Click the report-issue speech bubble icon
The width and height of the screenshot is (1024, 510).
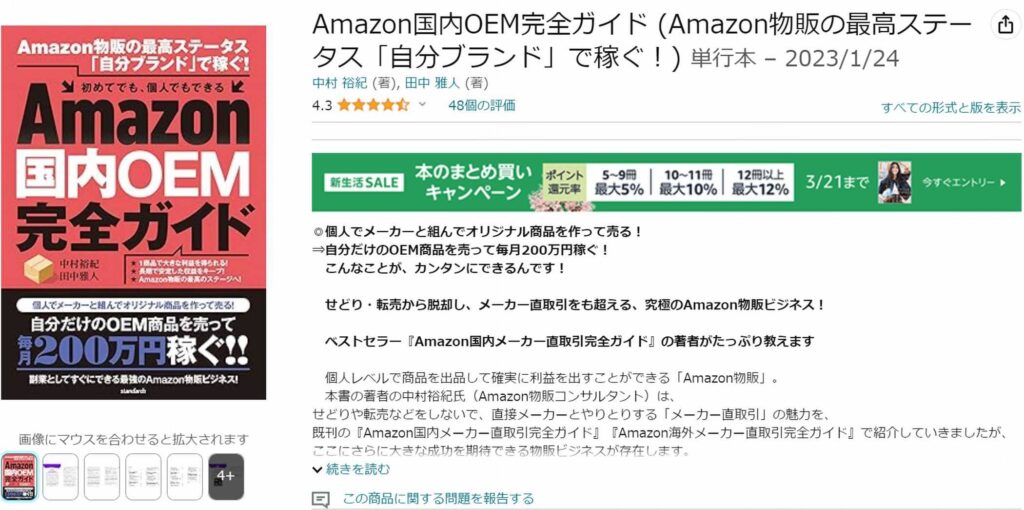click(x=320, y=500)
